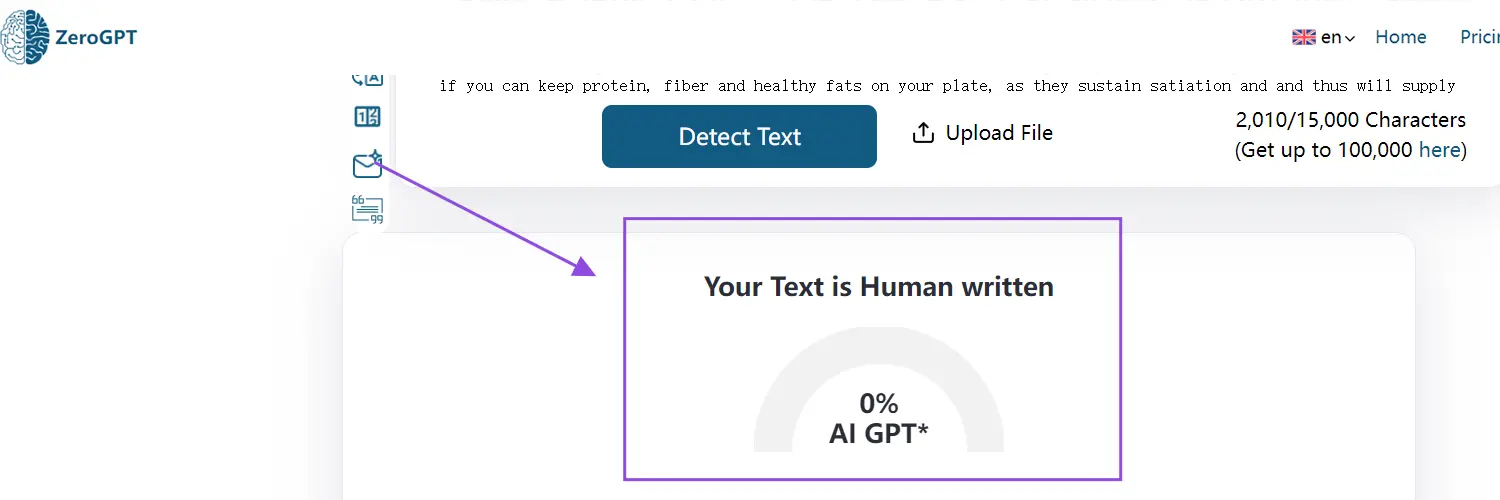Click the ZeroGPT brain logo icon
Screen dimensions: 1500x500
tap(24, 38)
